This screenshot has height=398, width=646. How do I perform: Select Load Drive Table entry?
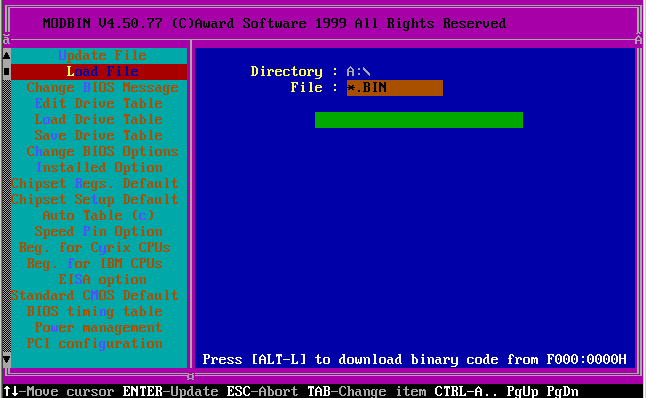98,119
